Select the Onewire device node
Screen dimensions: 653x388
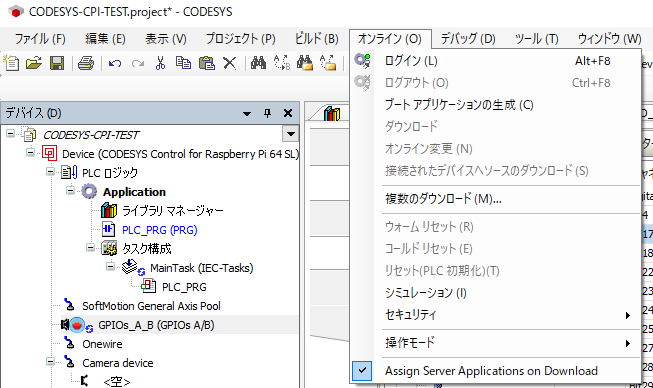pyautogui.click(x=102, y=344)
